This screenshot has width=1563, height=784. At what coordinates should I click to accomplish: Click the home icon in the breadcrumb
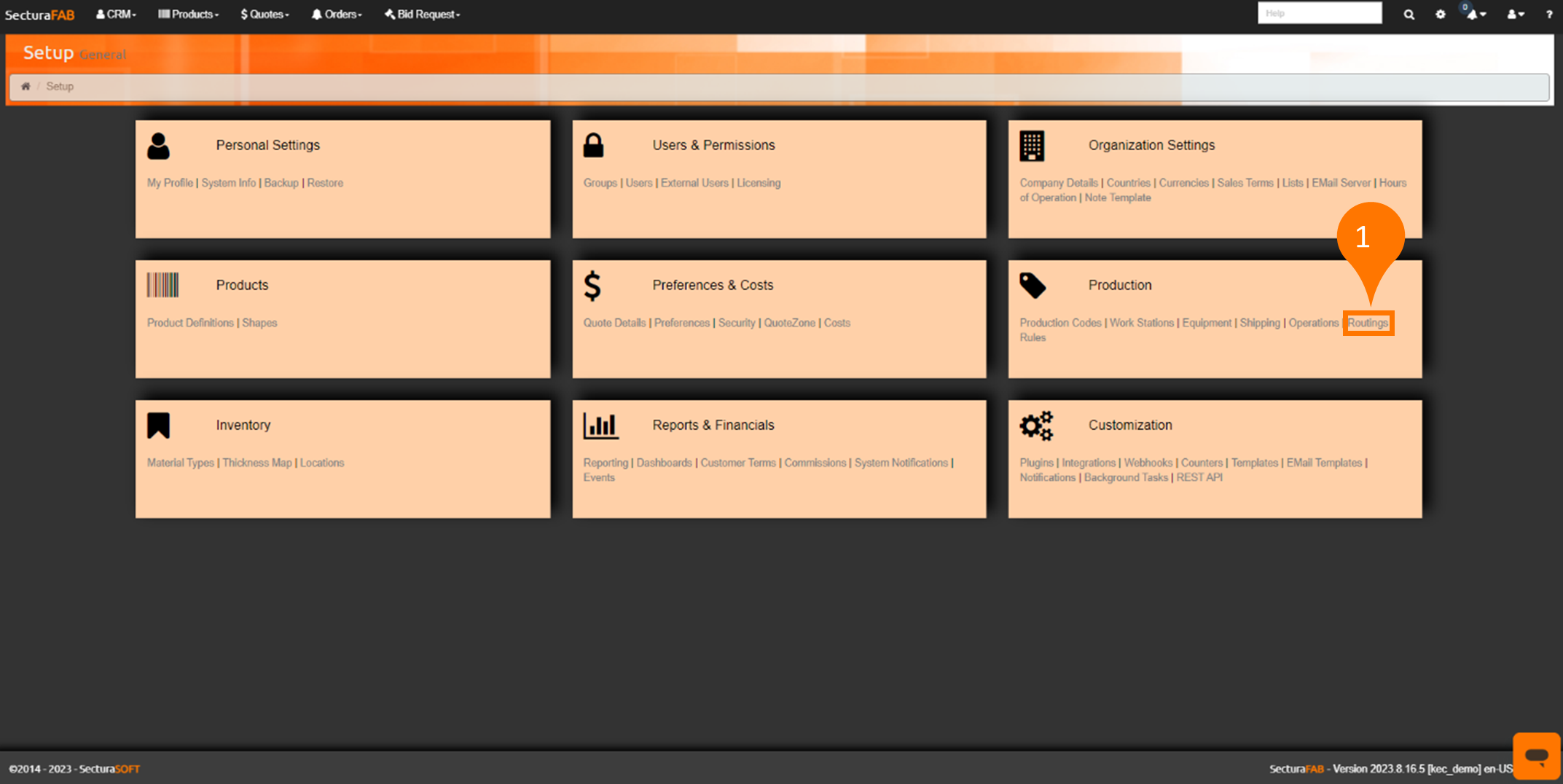pos(26,87)
